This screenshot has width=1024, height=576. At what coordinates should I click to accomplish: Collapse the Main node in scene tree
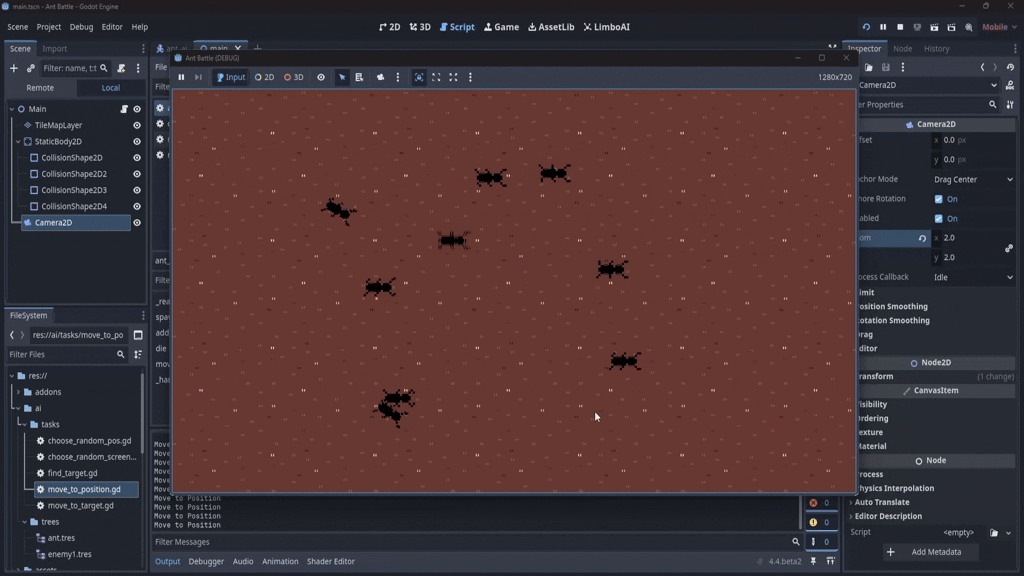[12, 109]
